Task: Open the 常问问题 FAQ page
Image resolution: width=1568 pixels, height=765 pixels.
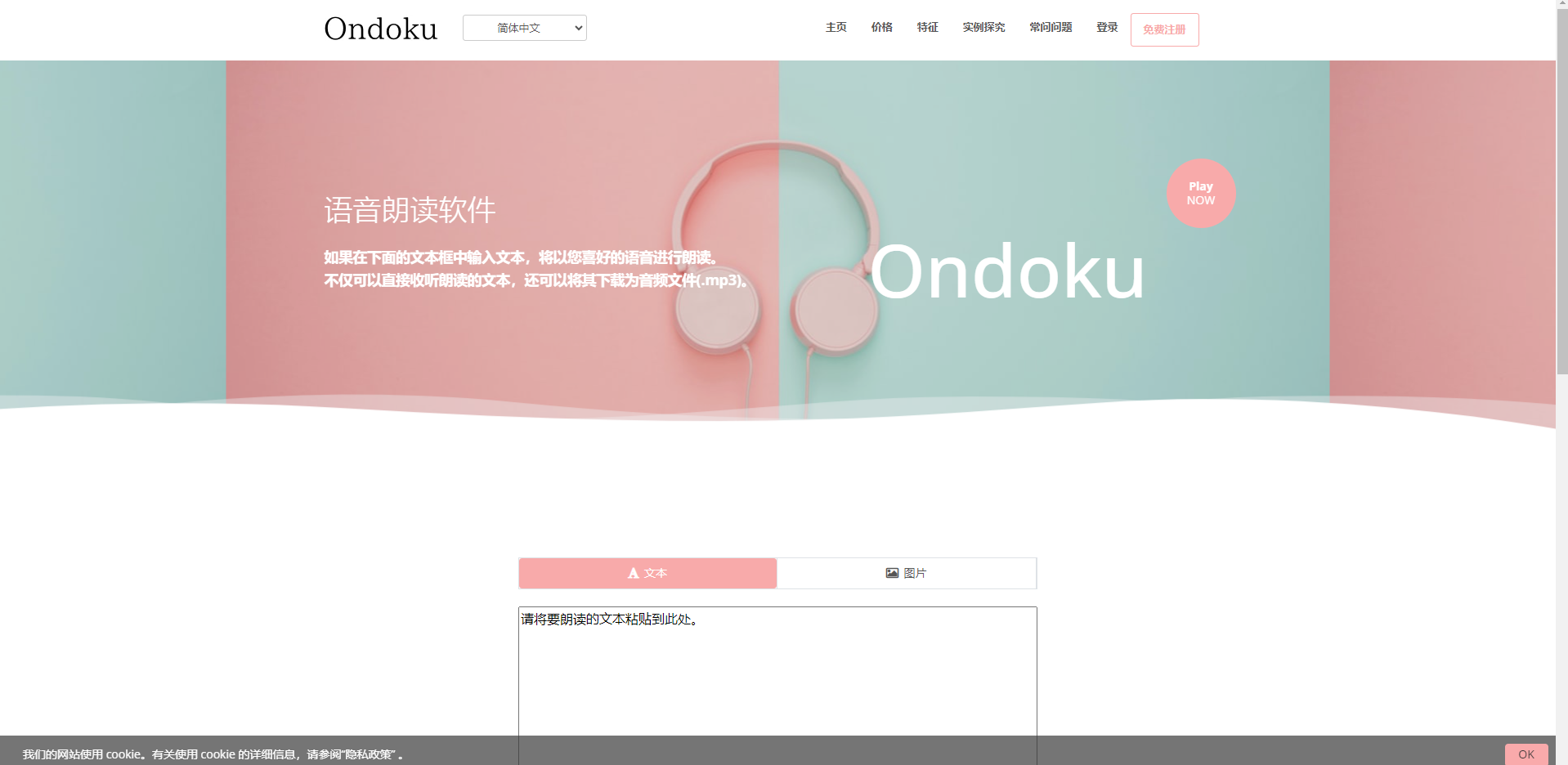Action: tap(1051, 28)
